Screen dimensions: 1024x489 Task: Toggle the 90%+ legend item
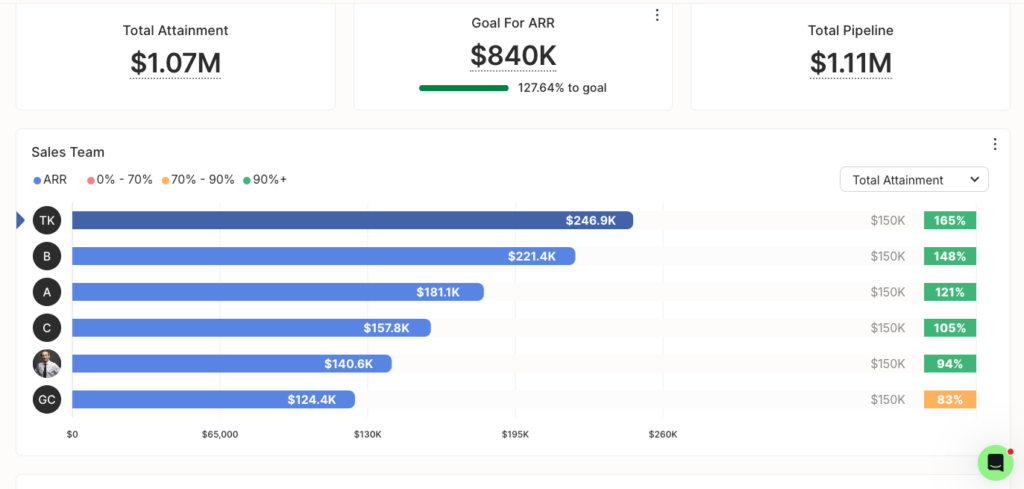click(265, 180)
